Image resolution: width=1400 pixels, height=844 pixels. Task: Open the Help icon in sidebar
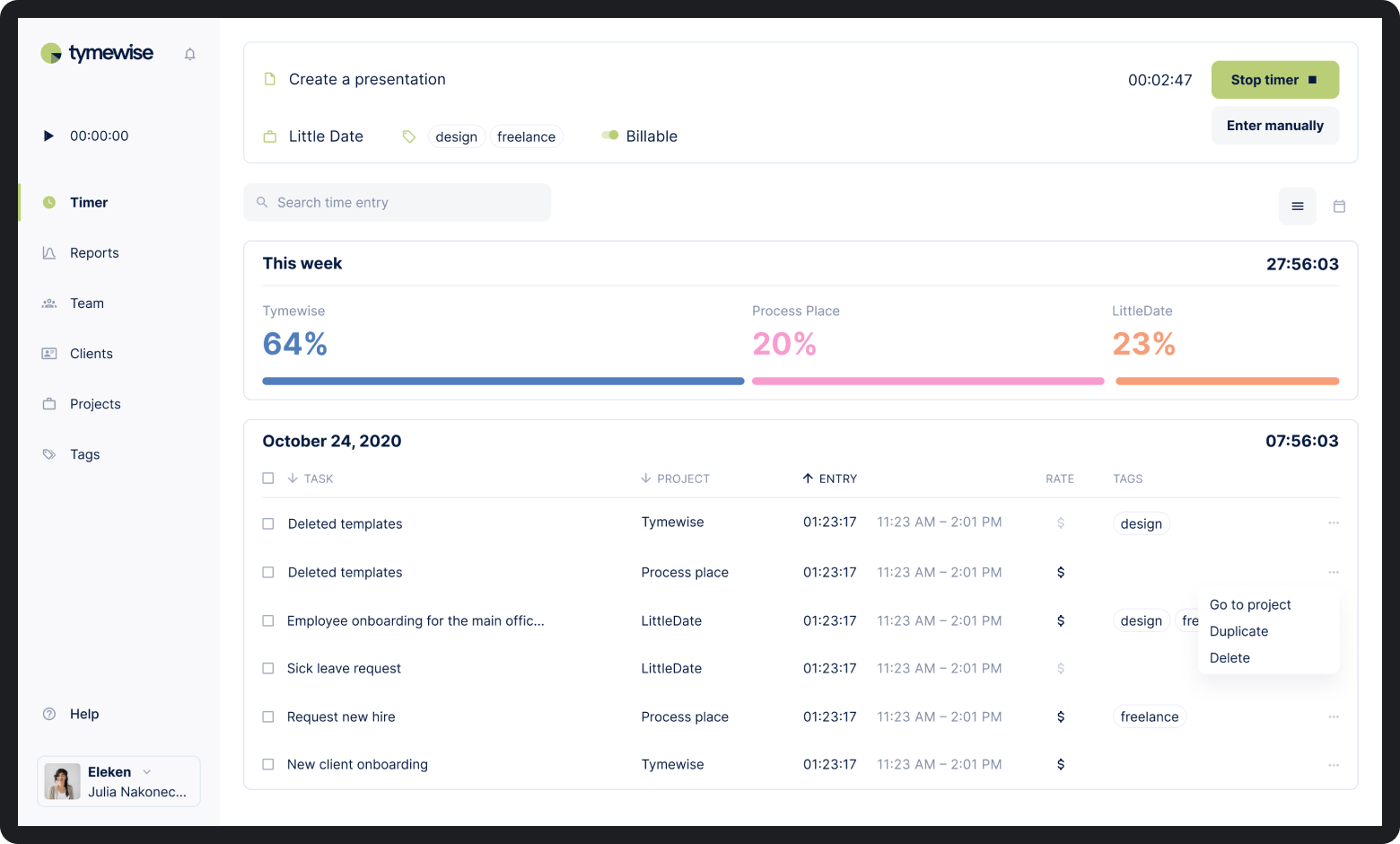pos(49,714)
